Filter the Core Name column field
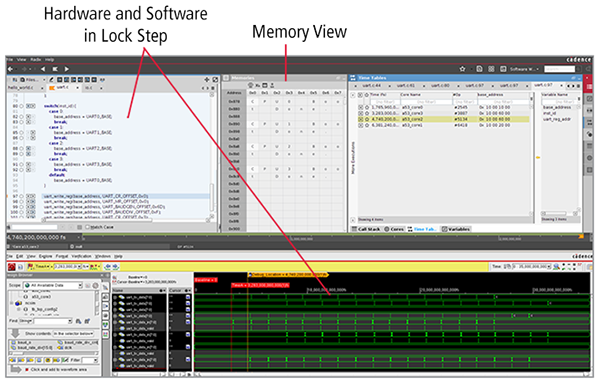 (x=426, y=102)
